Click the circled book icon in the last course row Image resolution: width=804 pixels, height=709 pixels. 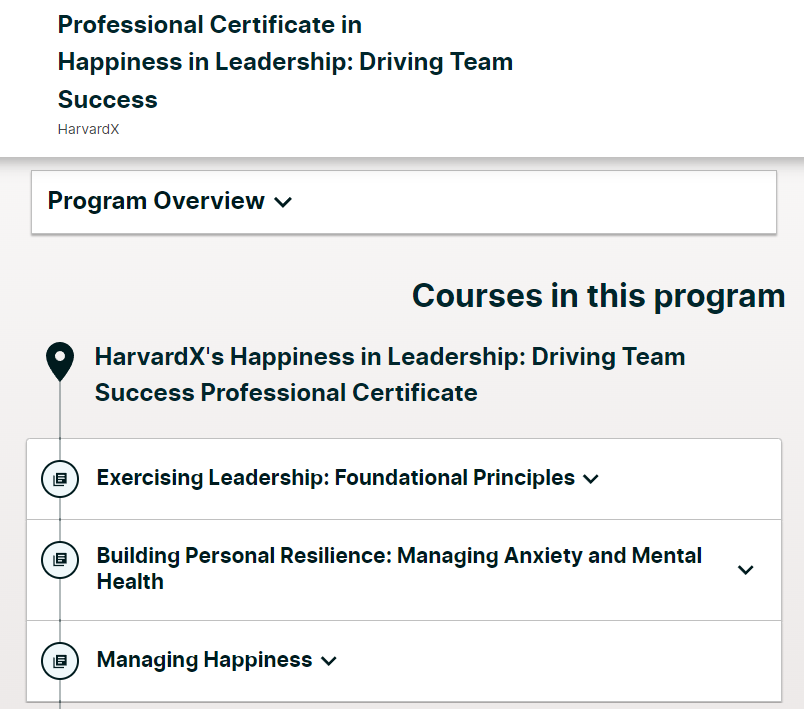pos(60,661)
